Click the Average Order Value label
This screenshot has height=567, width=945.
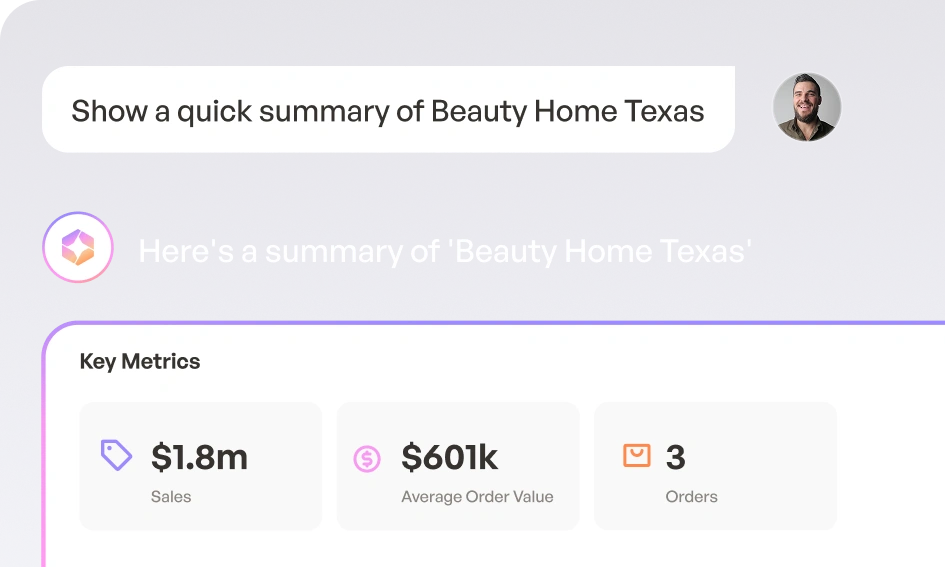[477, 496]
